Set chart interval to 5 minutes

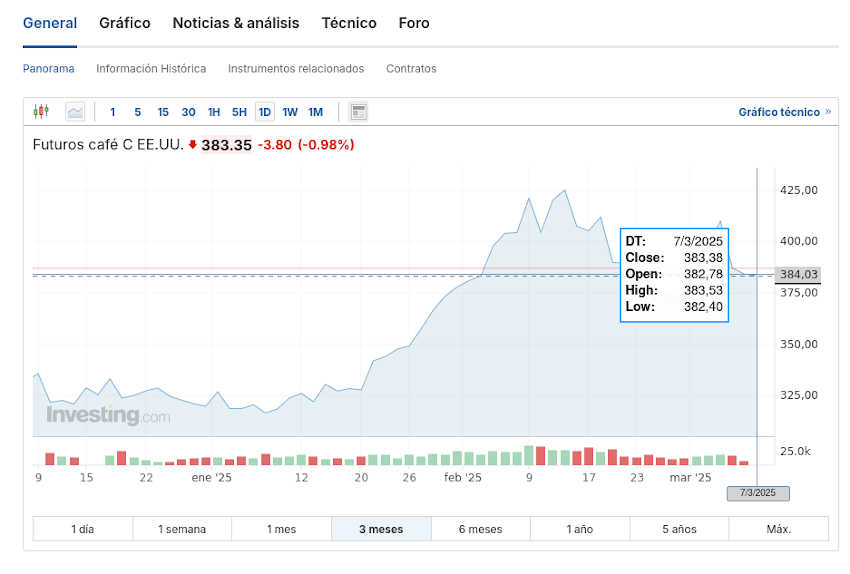pos(138,112)
